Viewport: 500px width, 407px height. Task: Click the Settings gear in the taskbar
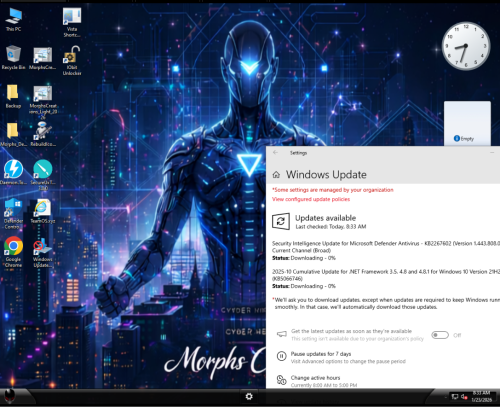[249, 396]
